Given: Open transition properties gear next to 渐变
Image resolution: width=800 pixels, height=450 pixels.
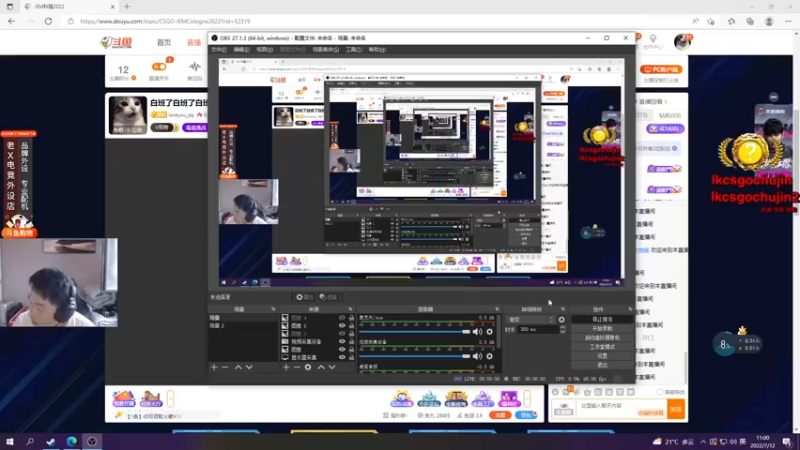Looking at the screenshot, I should (x=562, y=320).
